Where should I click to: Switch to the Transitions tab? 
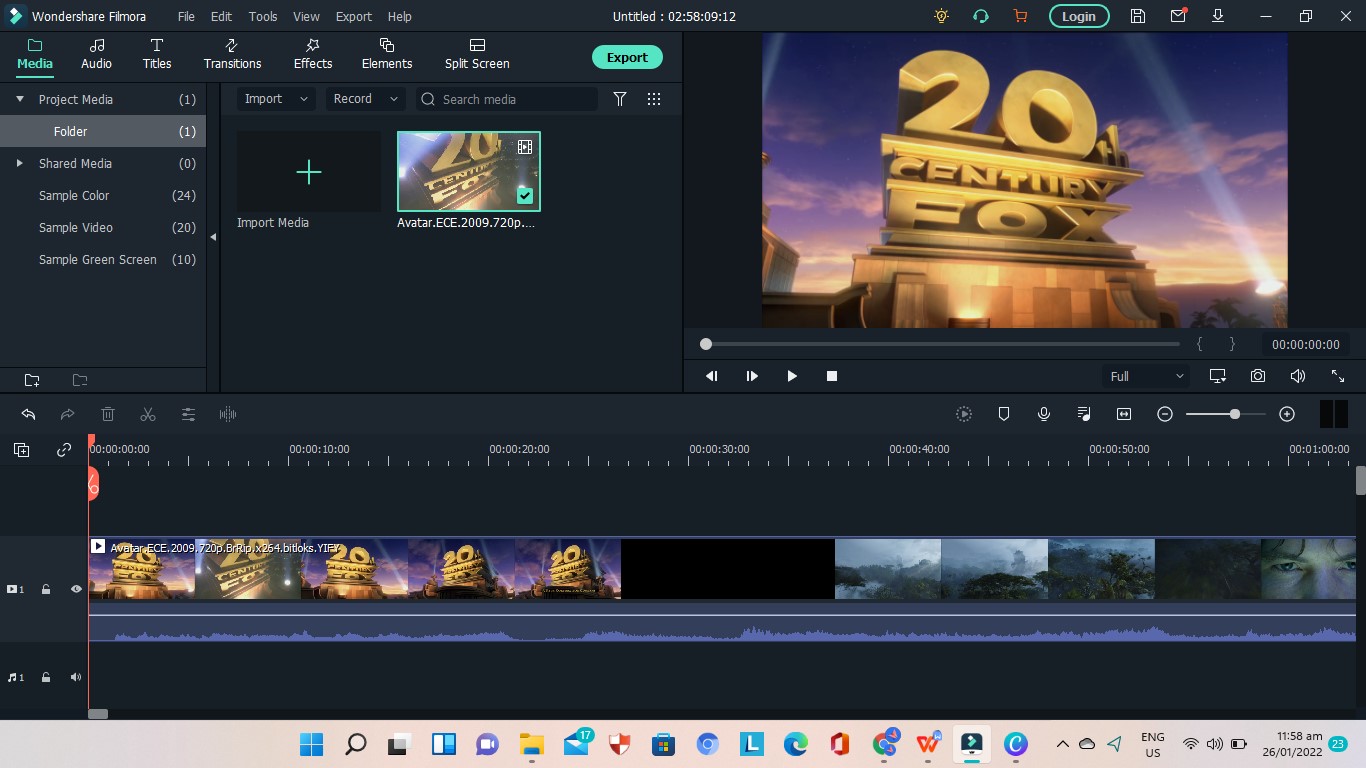coord(232,54)
